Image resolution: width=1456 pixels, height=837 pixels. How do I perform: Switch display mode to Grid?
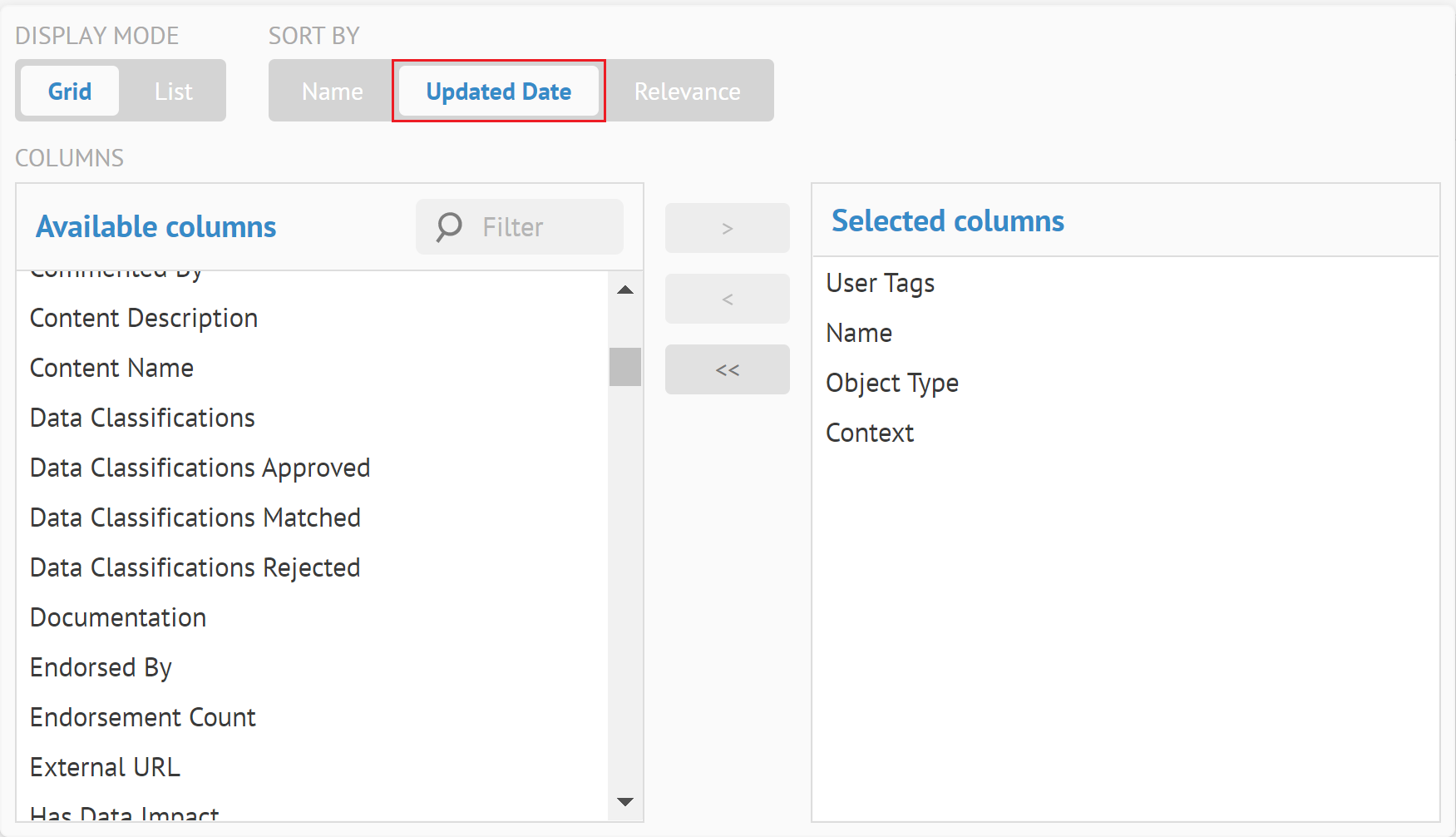tap(70, 91)
